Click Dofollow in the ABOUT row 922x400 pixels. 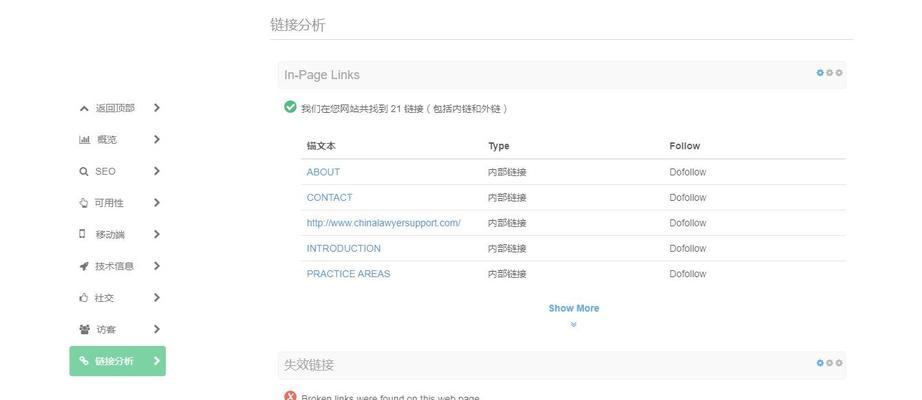click(x=687, y=172)
